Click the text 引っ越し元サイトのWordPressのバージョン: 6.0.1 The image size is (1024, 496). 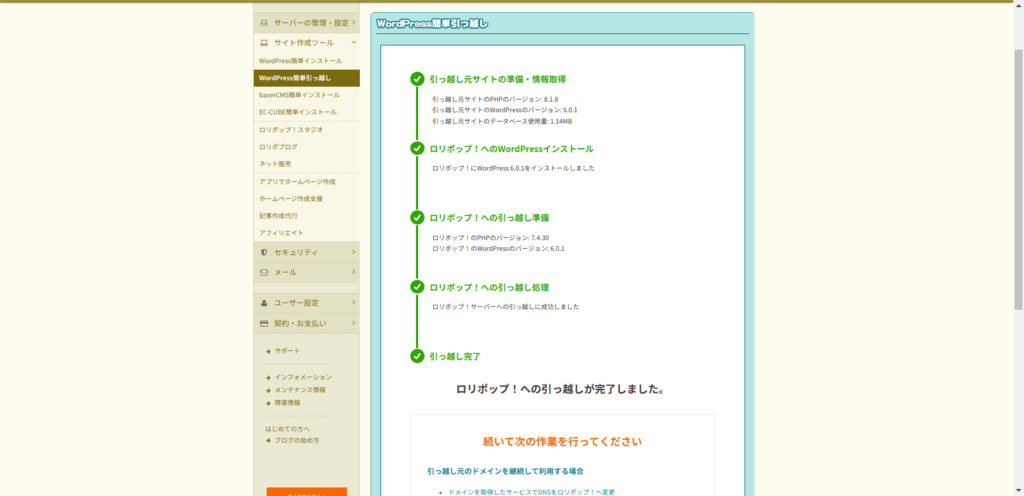505,110
